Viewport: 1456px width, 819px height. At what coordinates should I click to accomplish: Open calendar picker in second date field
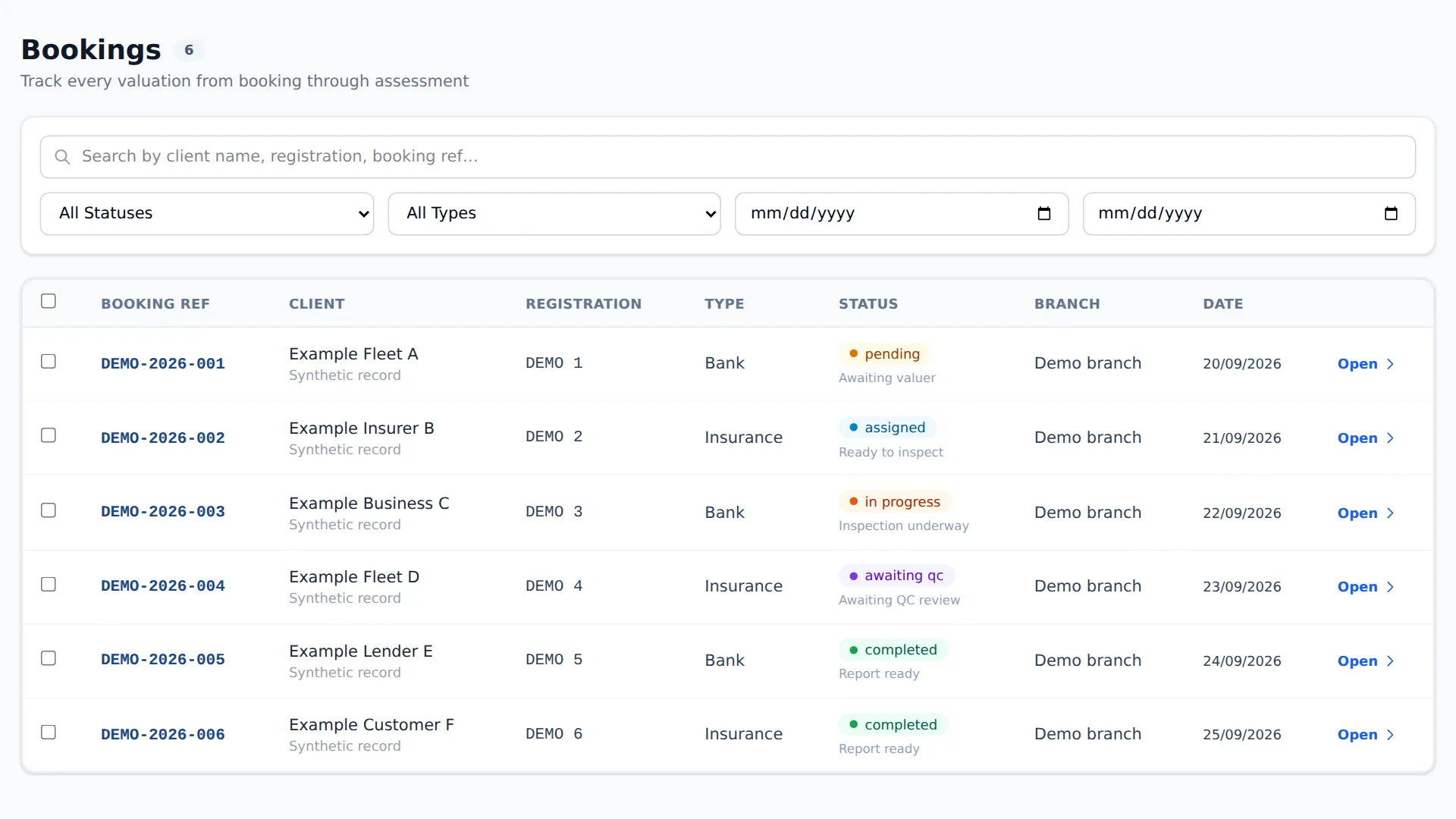[1391, 214]
